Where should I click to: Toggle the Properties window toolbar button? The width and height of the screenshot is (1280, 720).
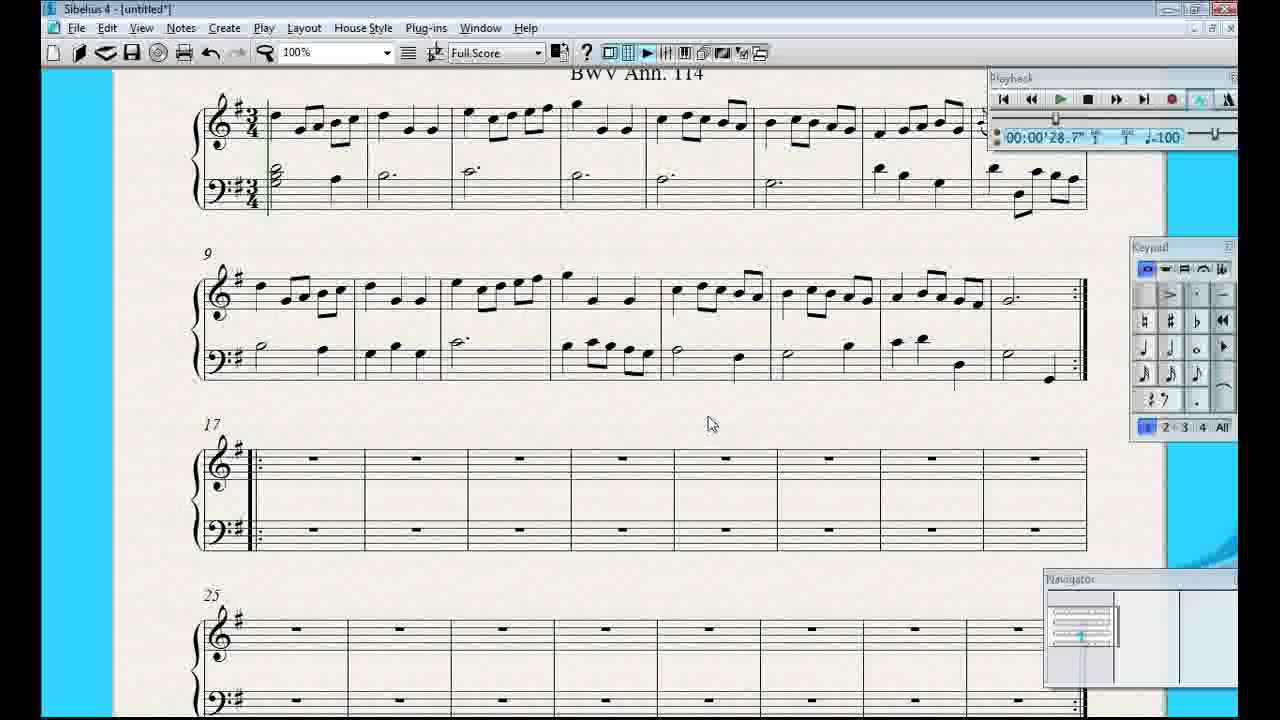point(742,53)
